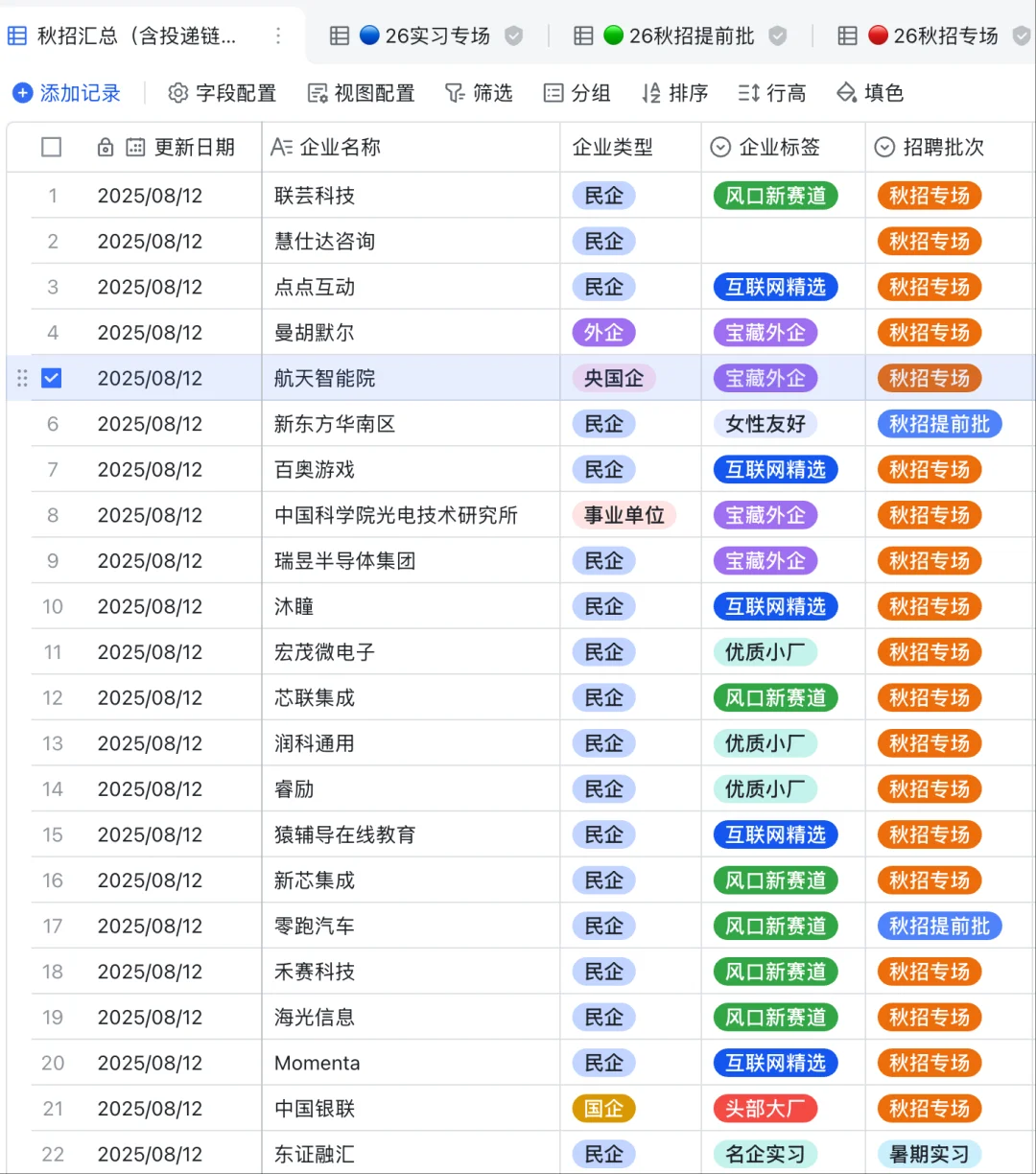Image resolution: width=1036 pixels, height=1174 pixels.
Task: Click 国企 tag in 中国银联 row
Action: click(603, 1109)
